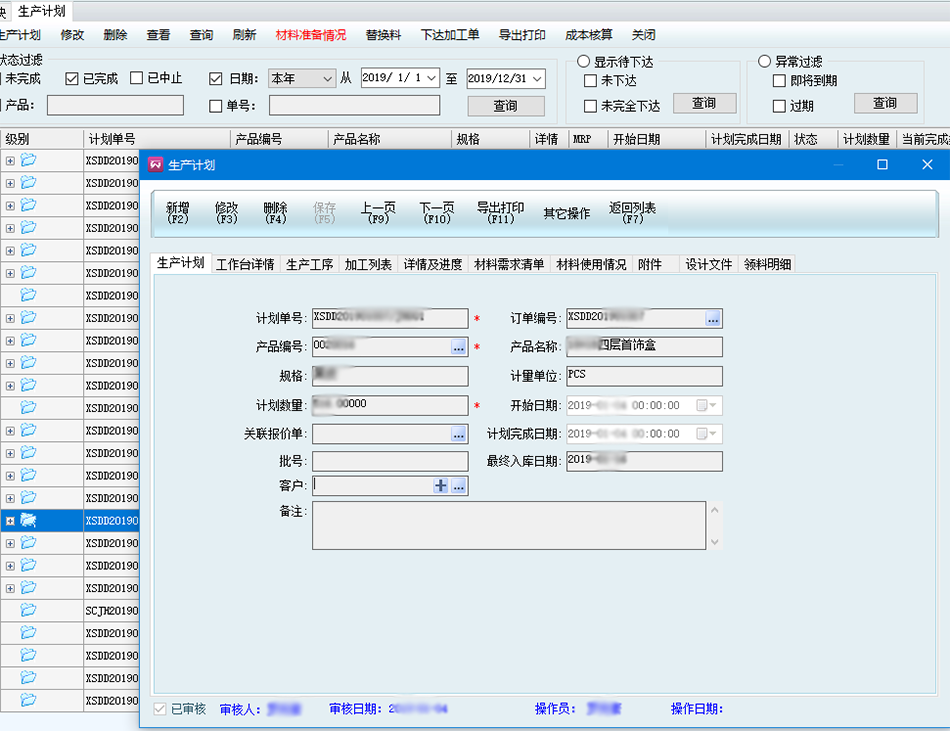The image size is (950, 731).
Task: Switch to 附件 tab
Action: pyautogui.click(x=650, y=265)
